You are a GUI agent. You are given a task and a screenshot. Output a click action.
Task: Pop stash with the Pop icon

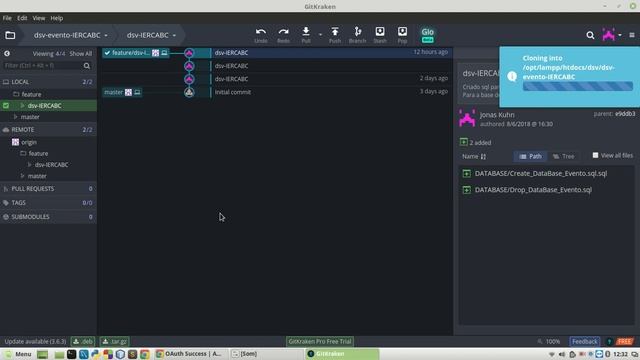[402, 35]
